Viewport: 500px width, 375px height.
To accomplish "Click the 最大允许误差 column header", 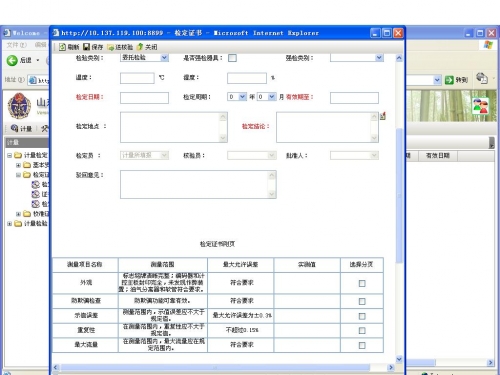I will 240,265.
